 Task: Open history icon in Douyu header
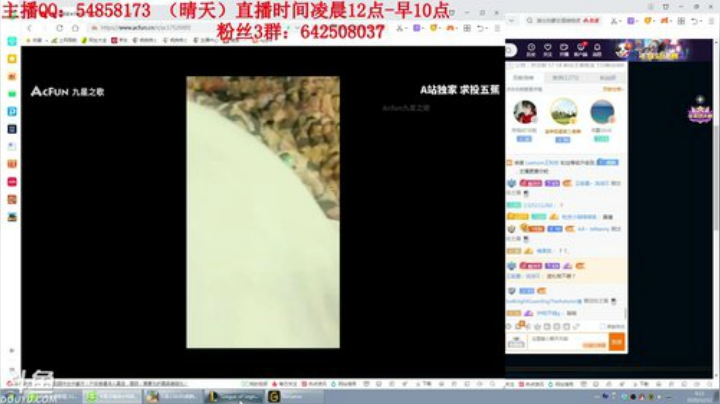531,50
